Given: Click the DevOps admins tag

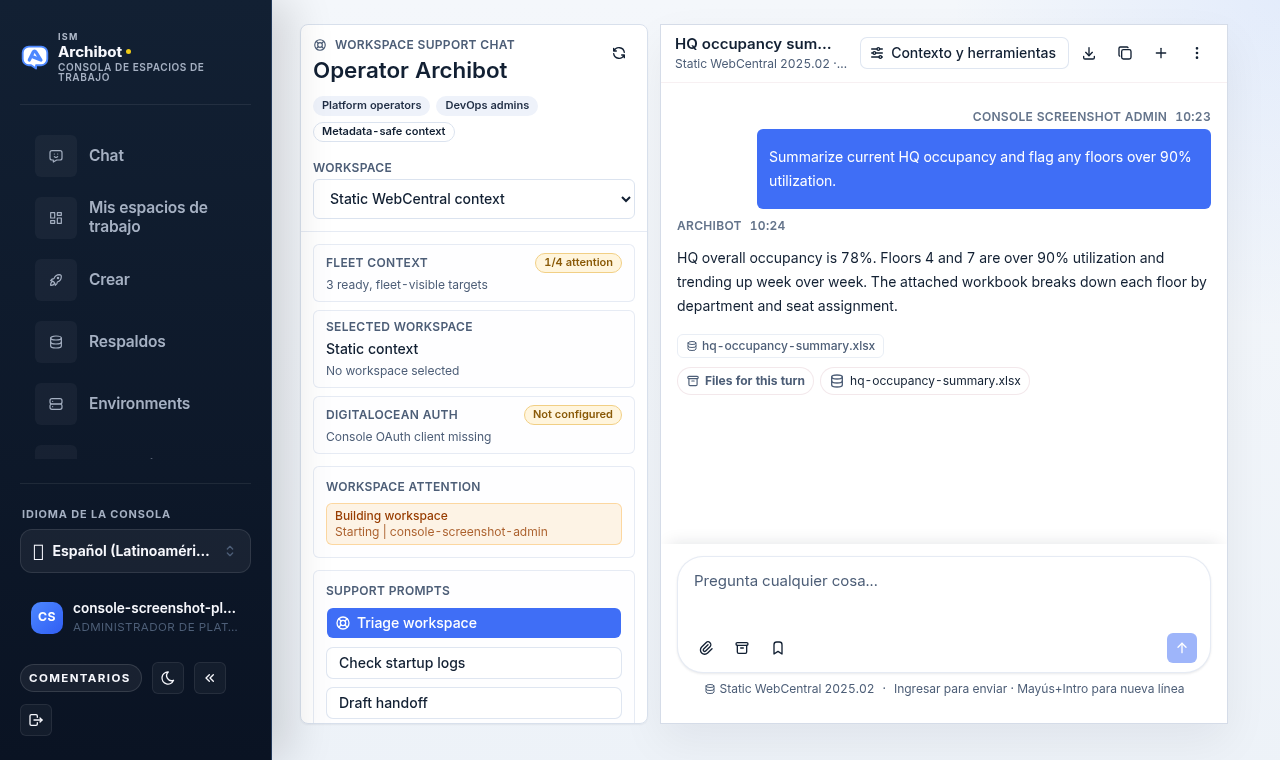Looking at the screenshot, I should (487, 106).
